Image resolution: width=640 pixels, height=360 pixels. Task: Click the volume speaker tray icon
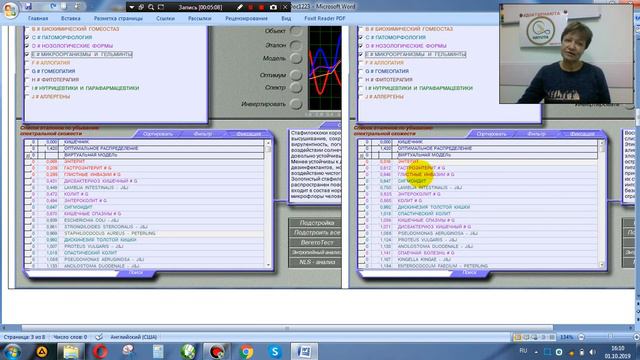coord(592,352)
